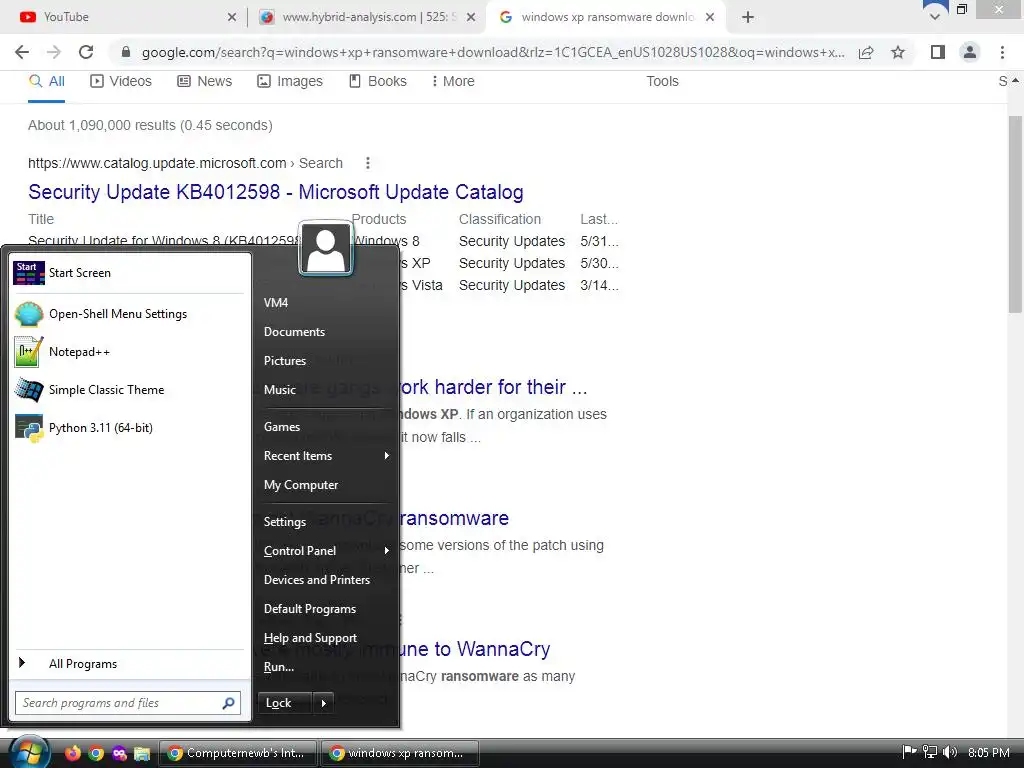Bookmark this page with the star icon

(898, 52)
